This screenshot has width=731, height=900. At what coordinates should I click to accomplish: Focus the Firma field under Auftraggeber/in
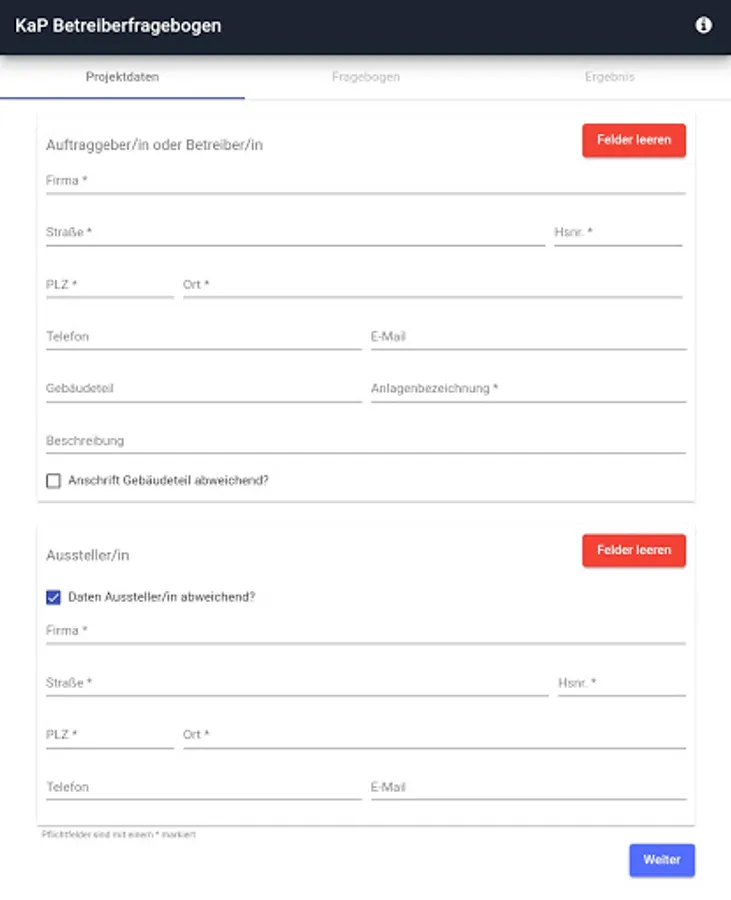(365, 181)
